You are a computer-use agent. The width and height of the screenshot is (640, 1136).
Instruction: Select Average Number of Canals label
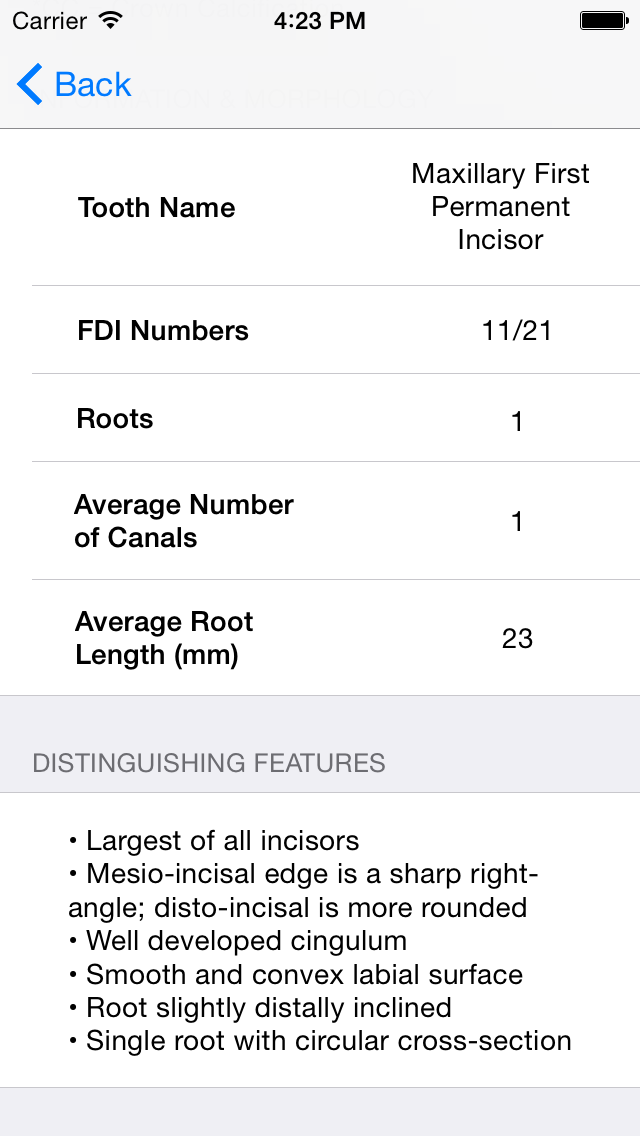[183, 521]
